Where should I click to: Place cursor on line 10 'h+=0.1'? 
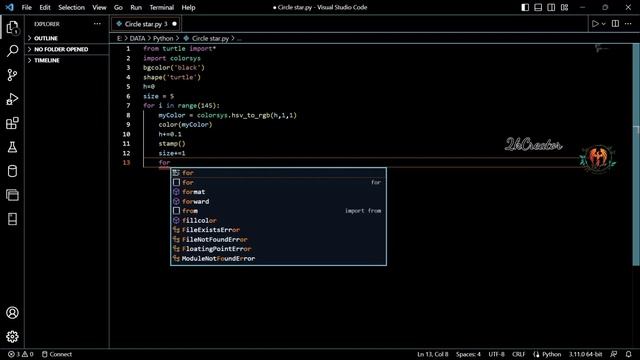170,134
